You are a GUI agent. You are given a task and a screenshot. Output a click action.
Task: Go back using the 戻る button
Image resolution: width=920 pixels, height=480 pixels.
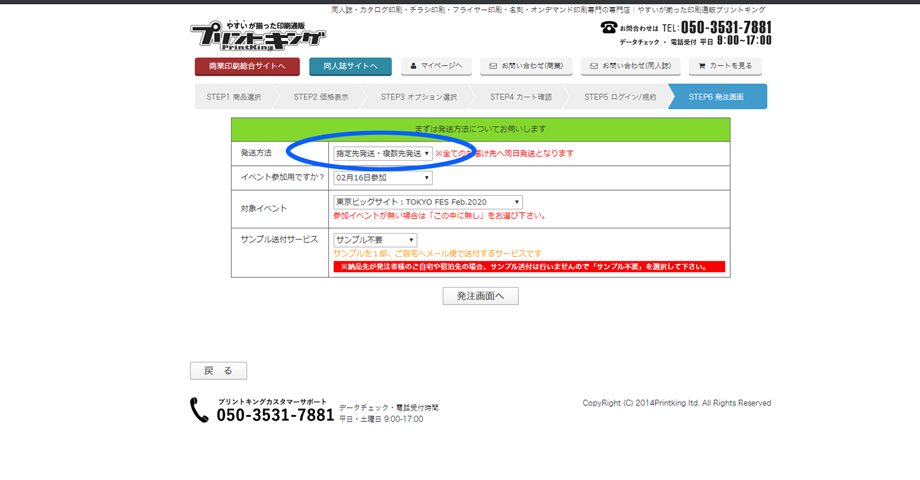point(218,371)
